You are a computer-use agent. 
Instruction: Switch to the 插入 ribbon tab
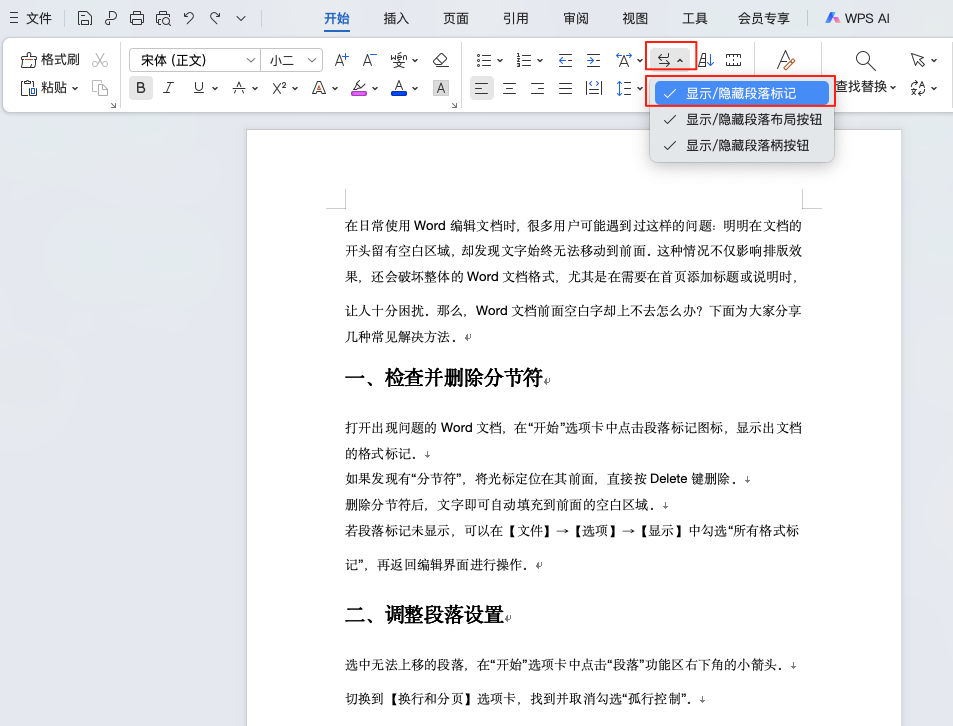pos(395,17)
